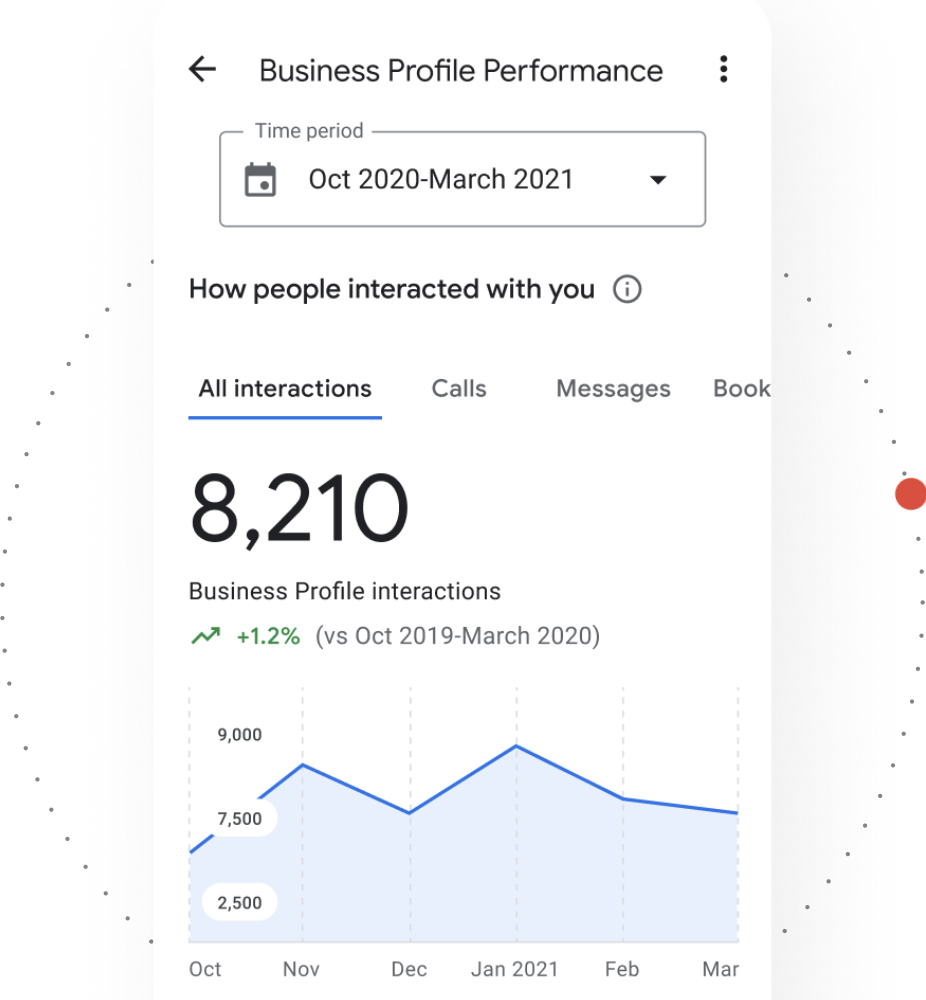Click the Nov axis label
This screenshot has width=926, height=1000.
(x=301, y=969)
